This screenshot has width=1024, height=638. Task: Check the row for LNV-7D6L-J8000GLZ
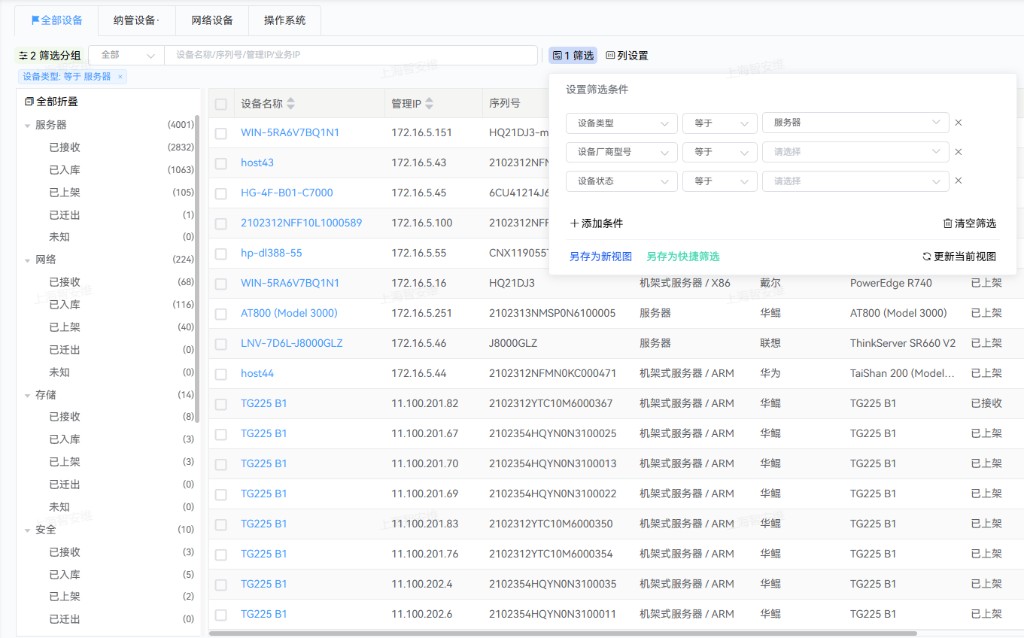click(221, 344)
